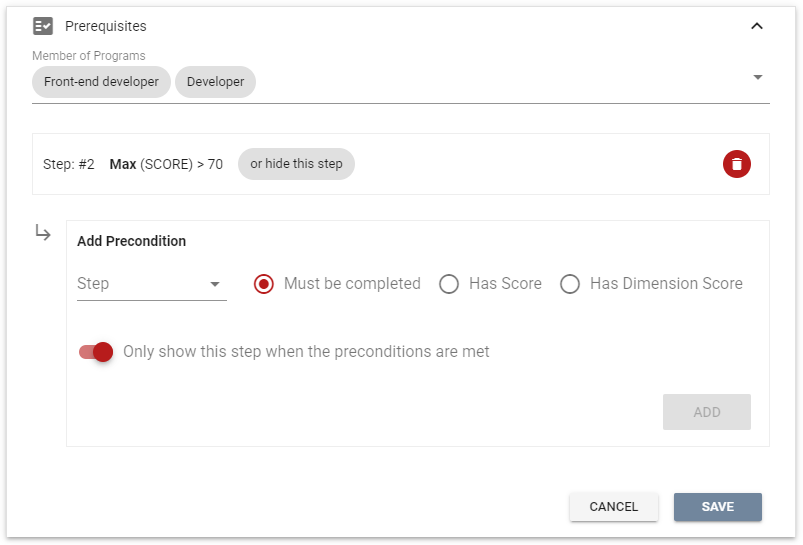Choose the Has Score radio button

point(449,284)
